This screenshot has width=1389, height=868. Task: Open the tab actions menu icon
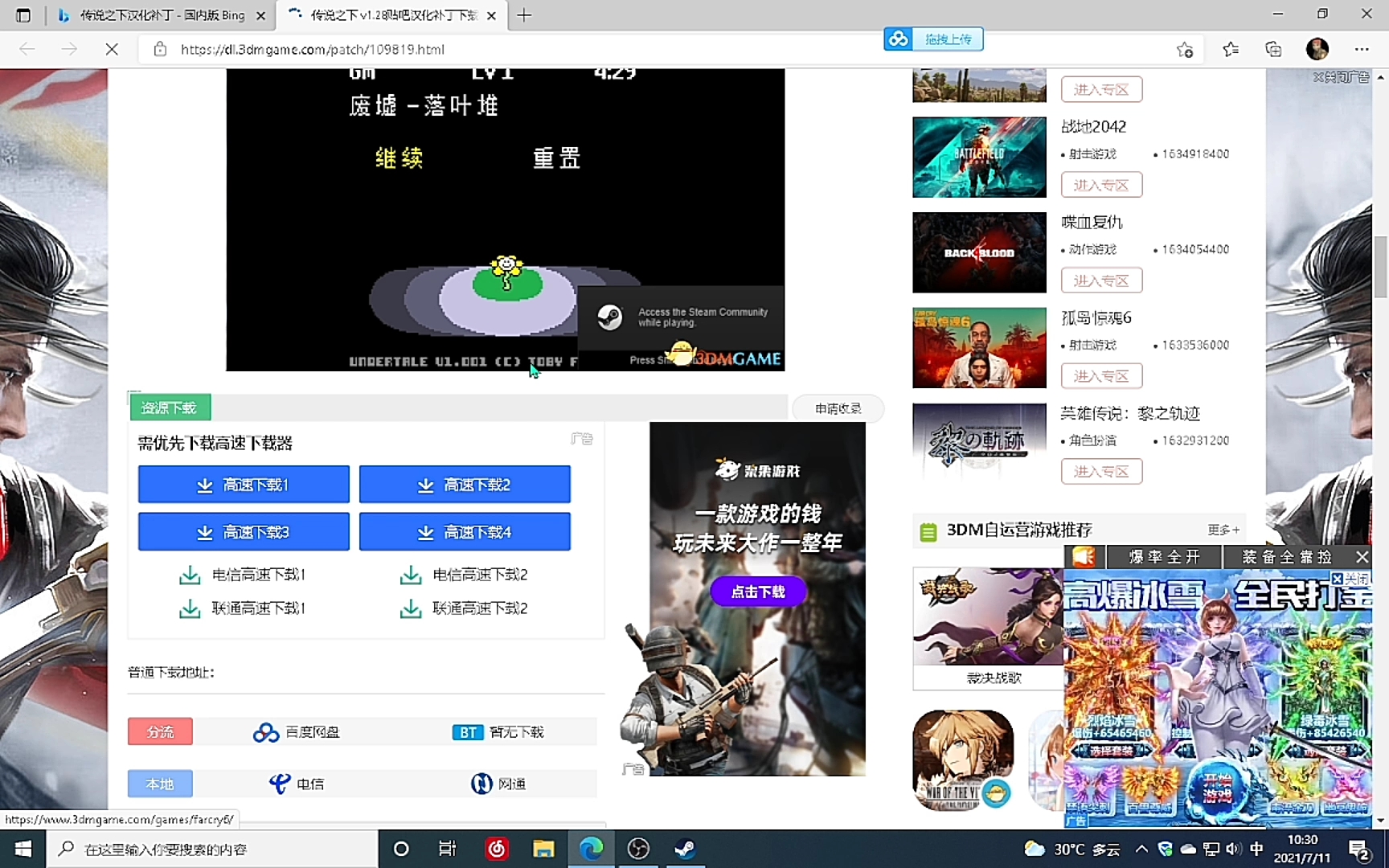coord(23,15)
